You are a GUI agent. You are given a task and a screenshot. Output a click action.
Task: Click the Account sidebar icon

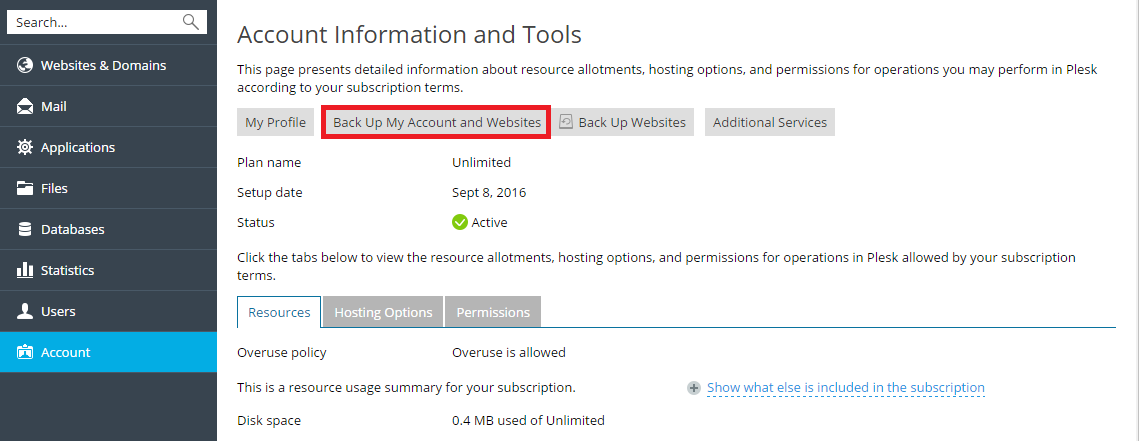(26, 353)
